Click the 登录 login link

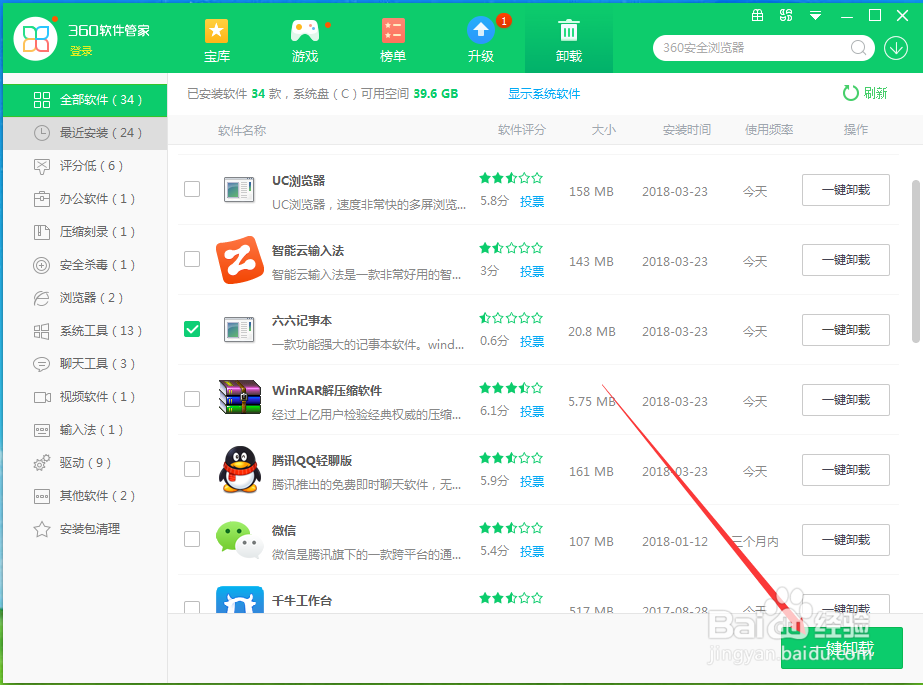coord(81,51)
